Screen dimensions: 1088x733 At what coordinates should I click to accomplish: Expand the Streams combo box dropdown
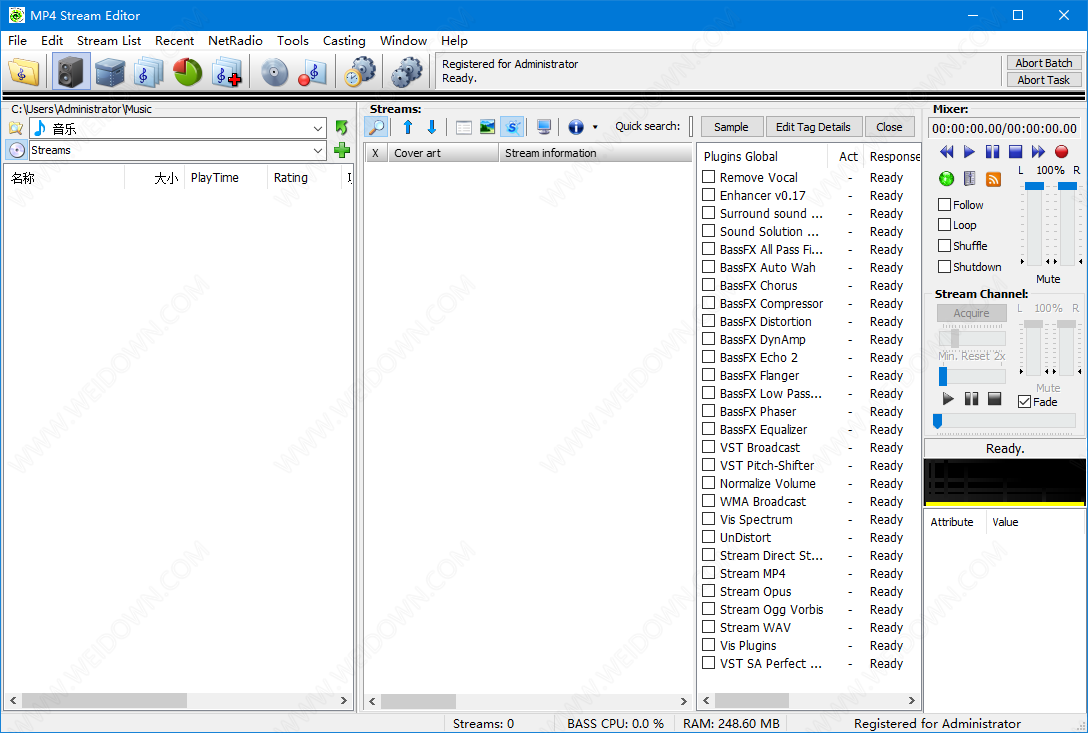coord(317,150)
